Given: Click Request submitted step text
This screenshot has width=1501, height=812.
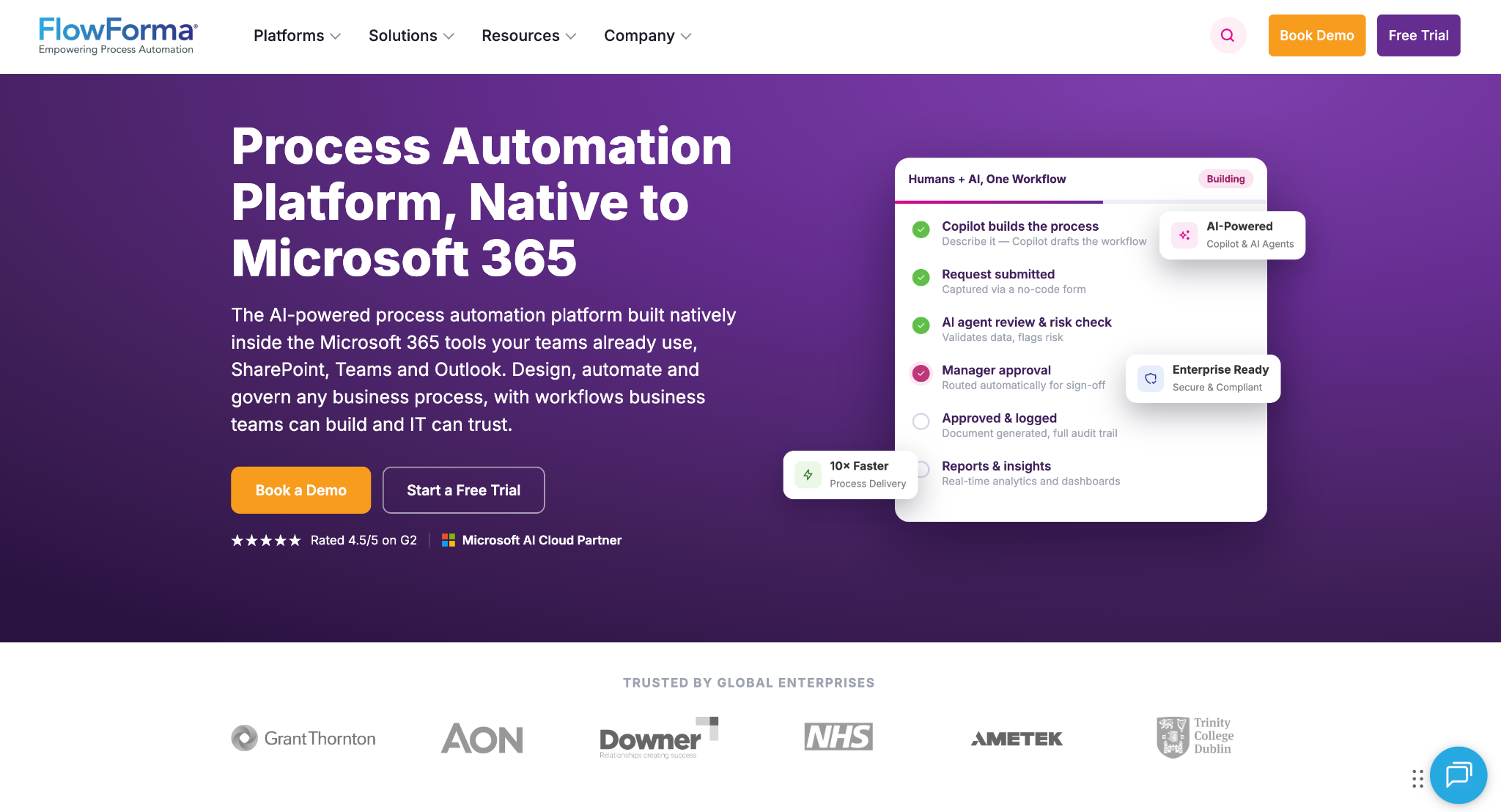Looking at the screenshot, I should point(998,274).
